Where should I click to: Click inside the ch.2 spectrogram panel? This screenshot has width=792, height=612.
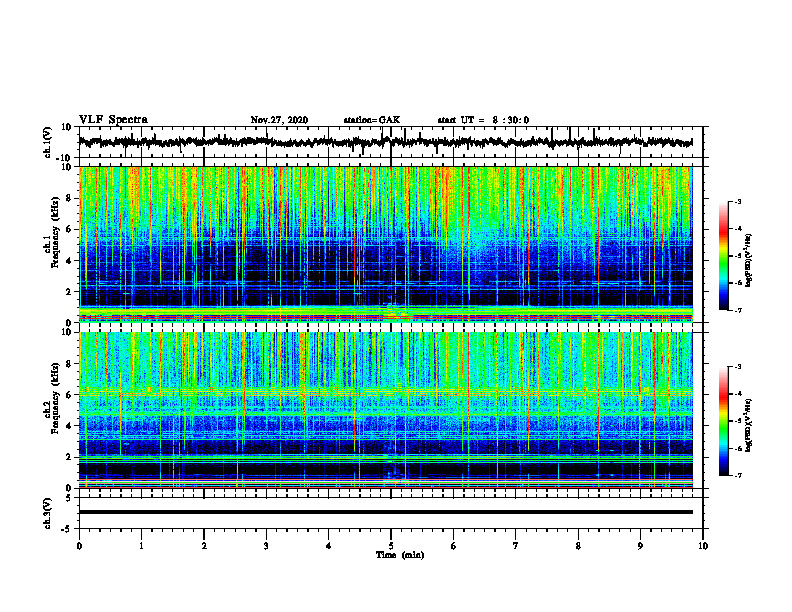pyautogui.click(x=385, y=410)
